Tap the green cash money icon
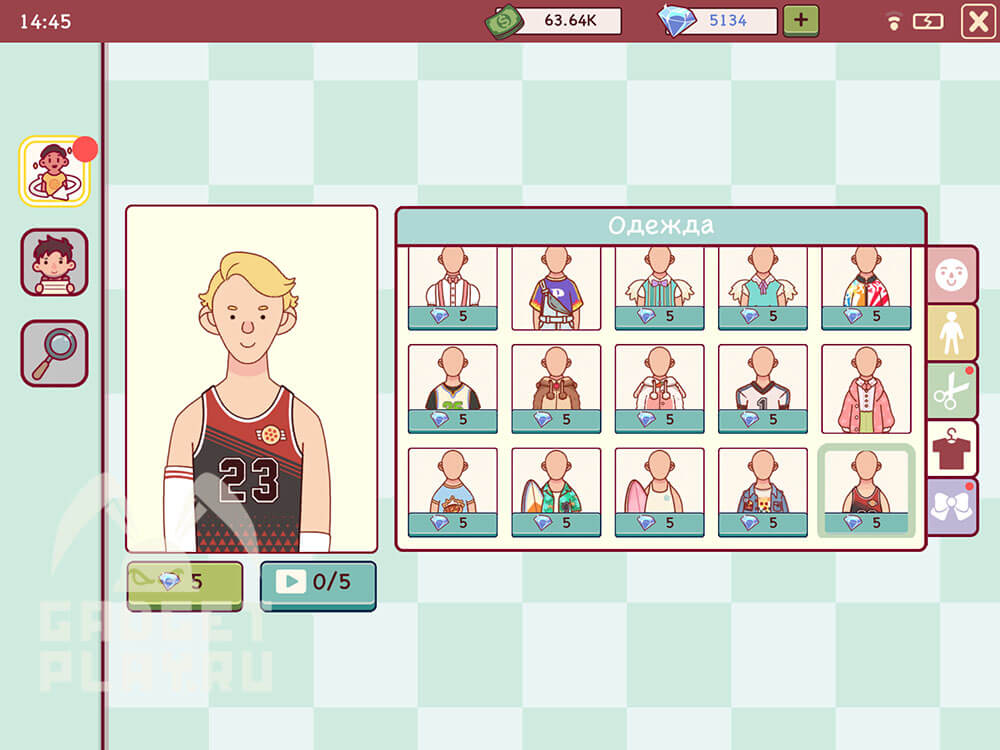 [x=506, y=21]
